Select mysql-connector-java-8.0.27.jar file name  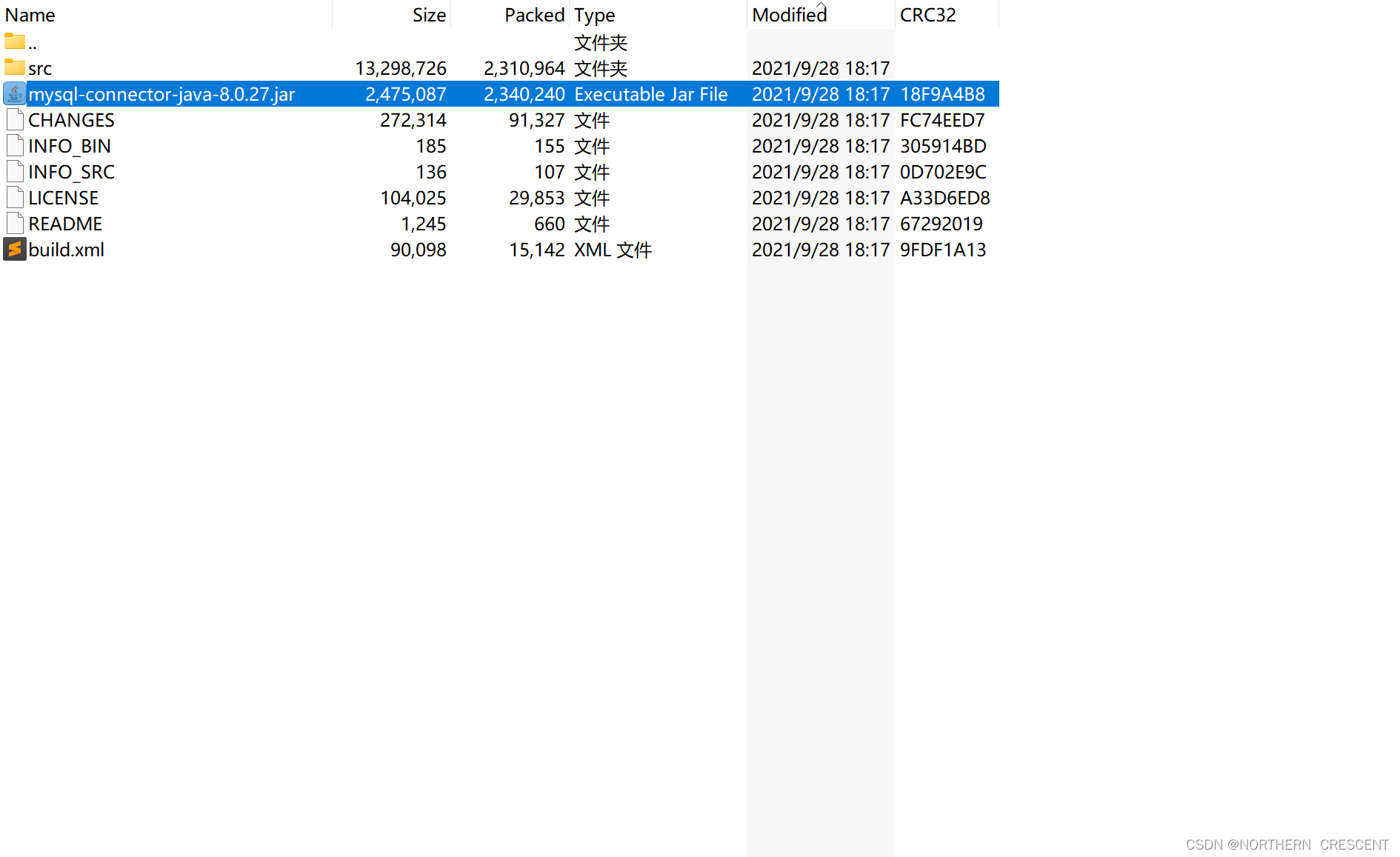click(161, 94)
